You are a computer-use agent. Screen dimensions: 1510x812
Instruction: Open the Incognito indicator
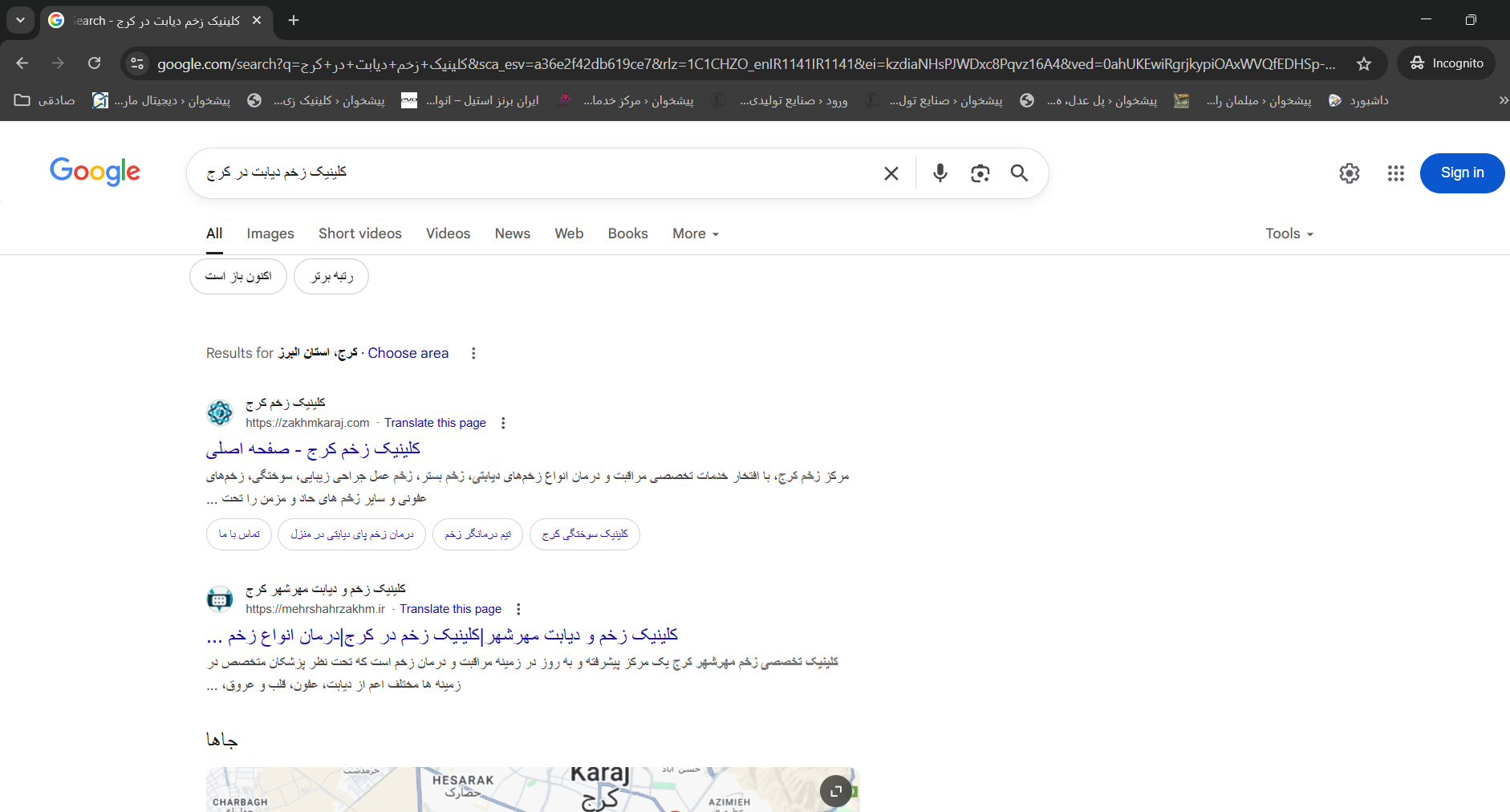click(x=1447, y=63)
